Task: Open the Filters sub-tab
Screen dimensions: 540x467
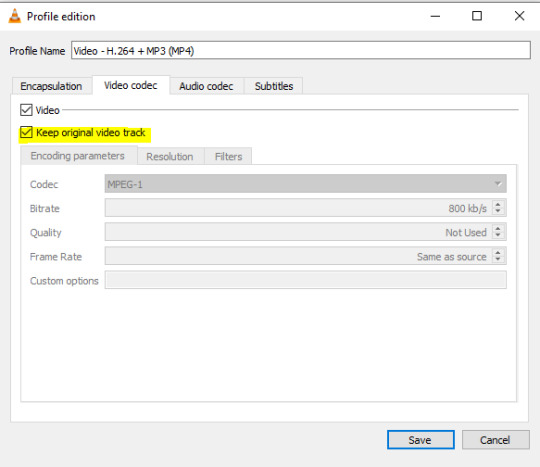Action: pos(228,157)
